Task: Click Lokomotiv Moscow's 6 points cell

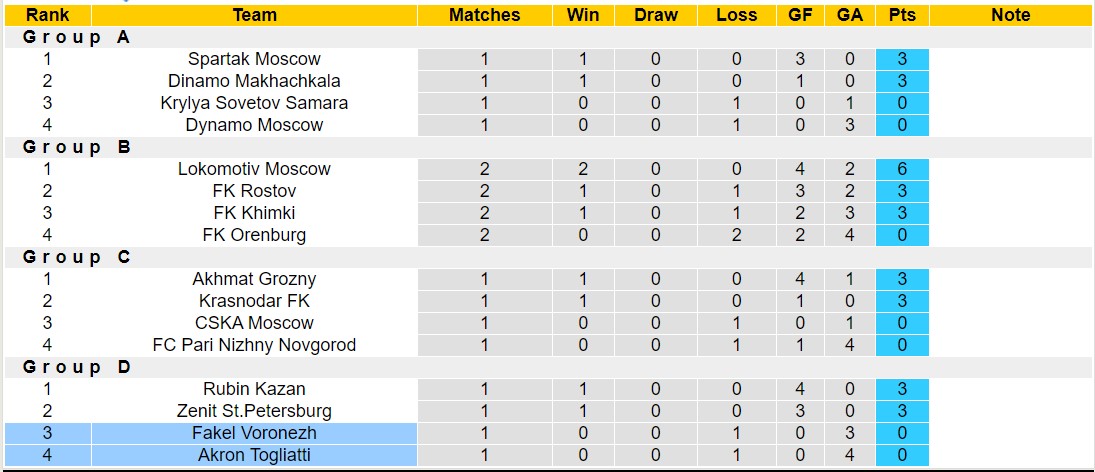Action: (x=901, y=169)
